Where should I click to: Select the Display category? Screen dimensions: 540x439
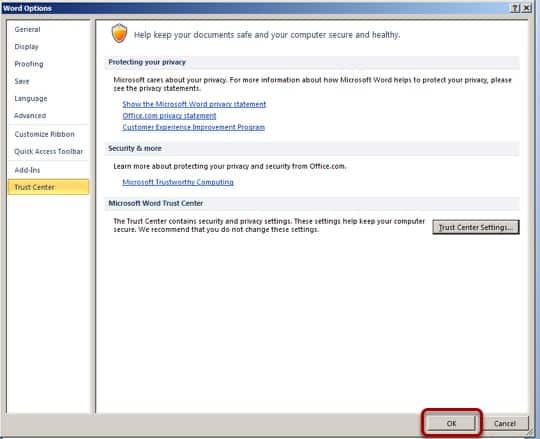(x=48, y=47)
